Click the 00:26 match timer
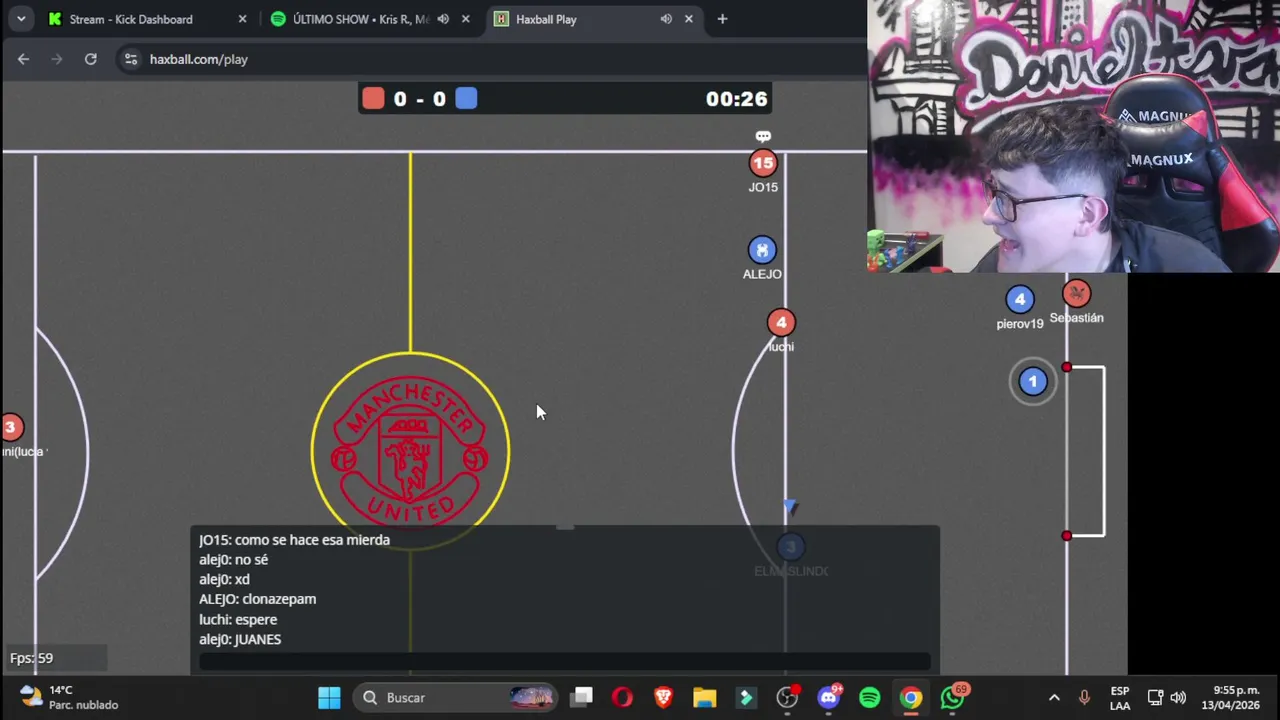 pos(736,98)
